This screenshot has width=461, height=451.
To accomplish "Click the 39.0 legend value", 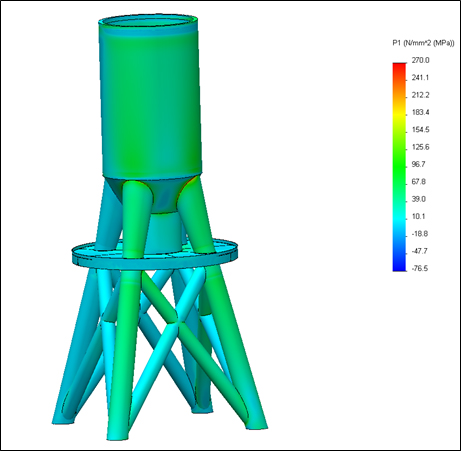I will pyautogui.click(x=419, y=199).
